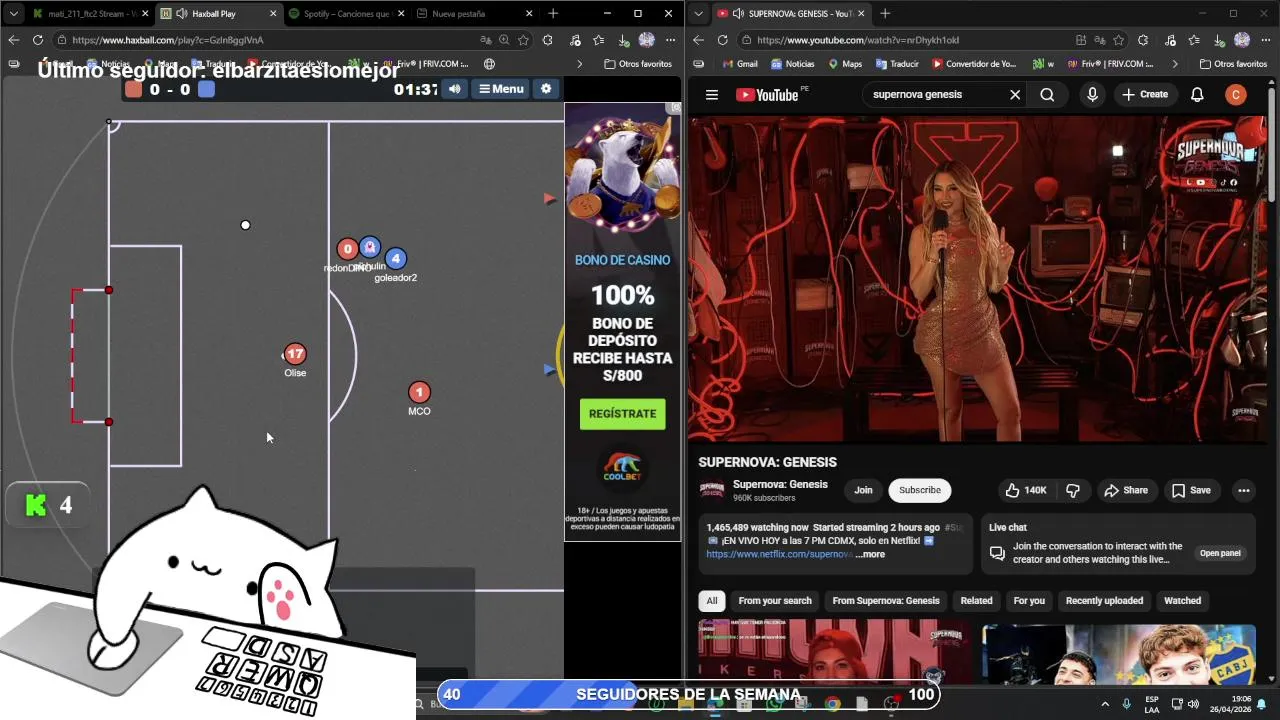Screen dimensions: 1280x720
Task: Select the For you filter chip
Action: pyautogui.click(x=1029, y=601)
